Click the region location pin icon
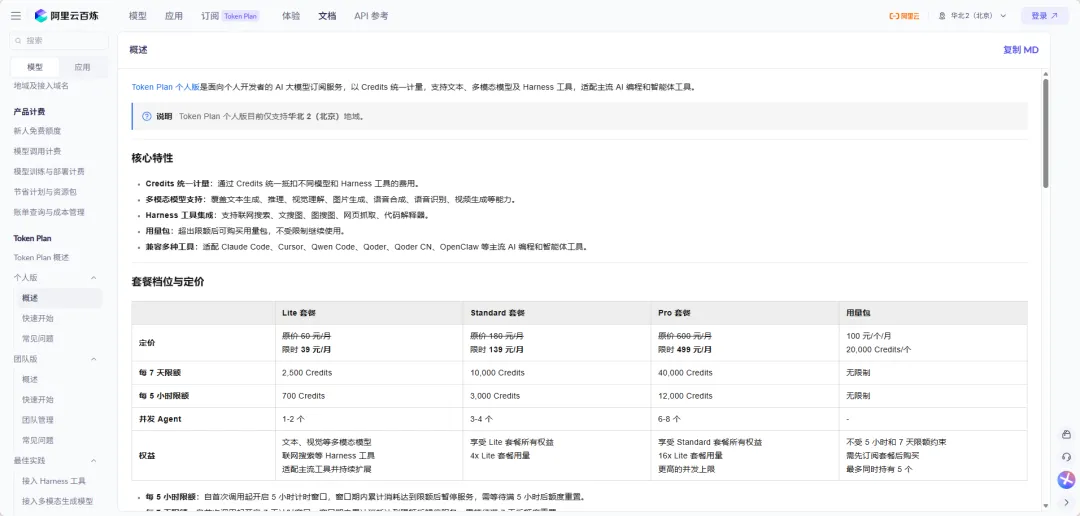The width and height of the screenshot is (1080, 516). click(x=944, y=16)
